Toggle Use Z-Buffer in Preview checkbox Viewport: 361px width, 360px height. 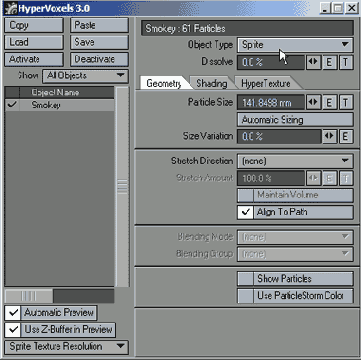coord(13,330)
